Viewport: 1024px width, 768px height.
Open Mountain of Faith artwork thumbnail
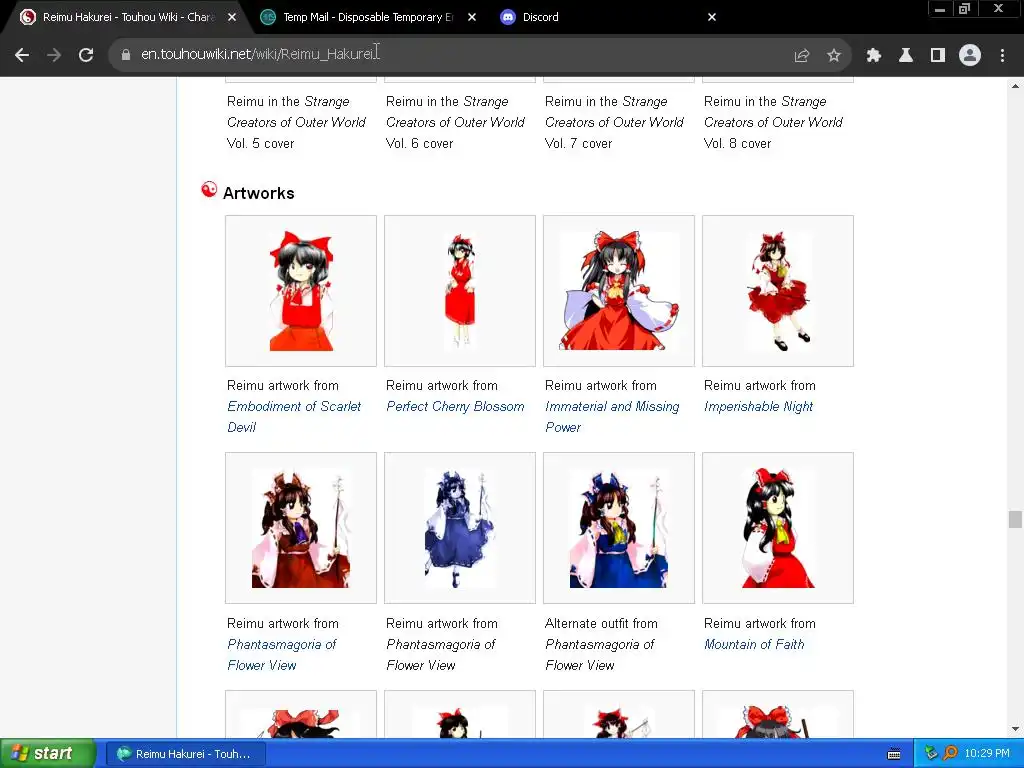(x=778, y=528)
